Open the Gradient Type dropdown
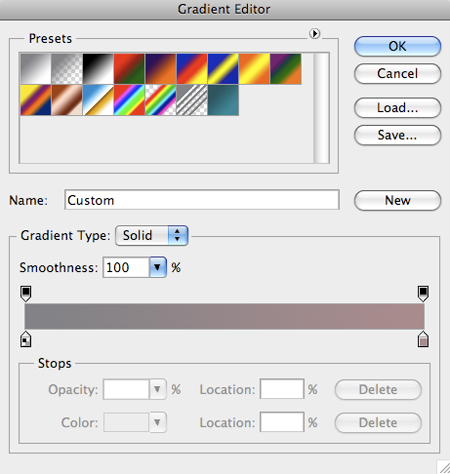The width and height of the screenshot is (450, 474). point(152,236)
